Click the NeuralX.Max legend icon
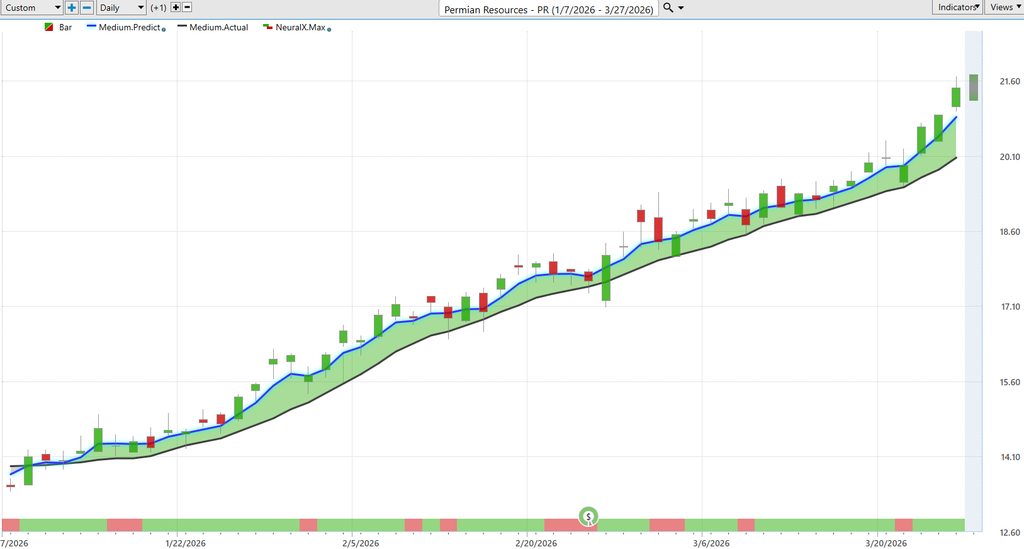The height and width of the screenshot is (549, 1024). pos(267,27)
